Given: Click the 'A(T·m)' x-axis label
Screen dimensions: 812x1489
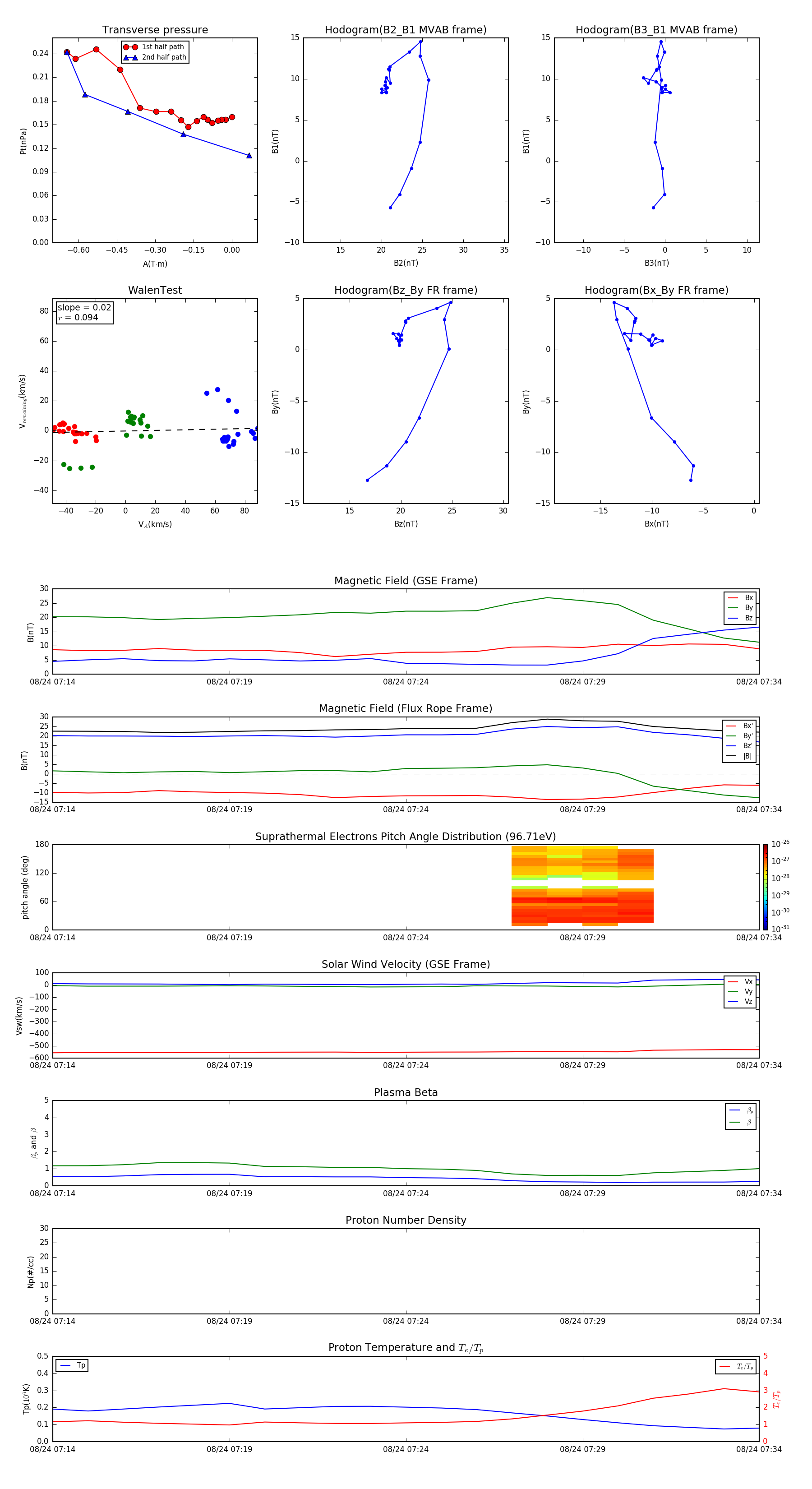Looking at the screenshot, I should [155, 264].
